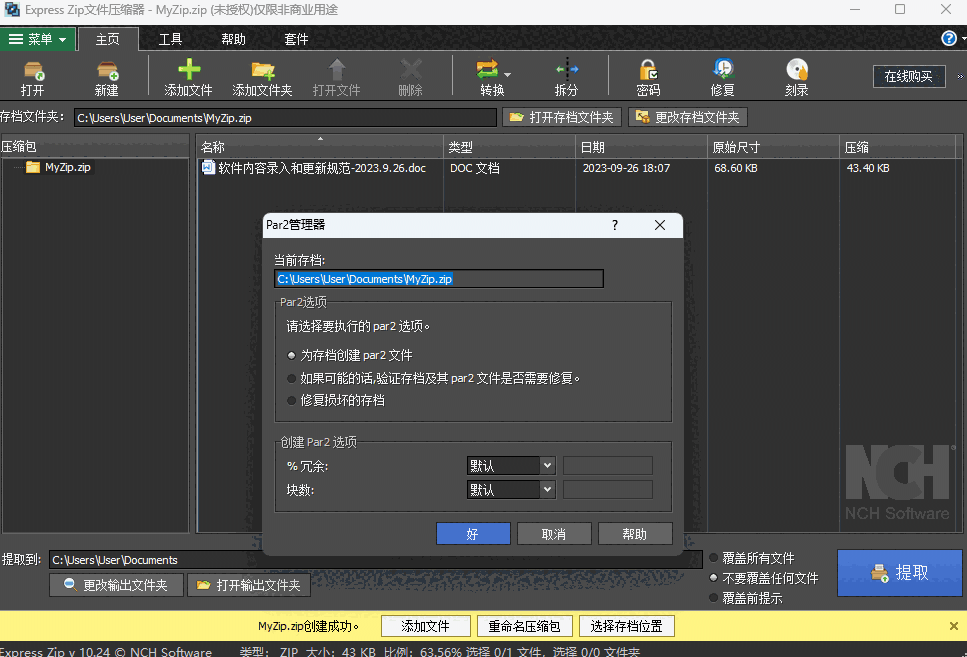Open the green 菜单 dropdown menu
Screen dimensions: 967x657
(38, 40)
